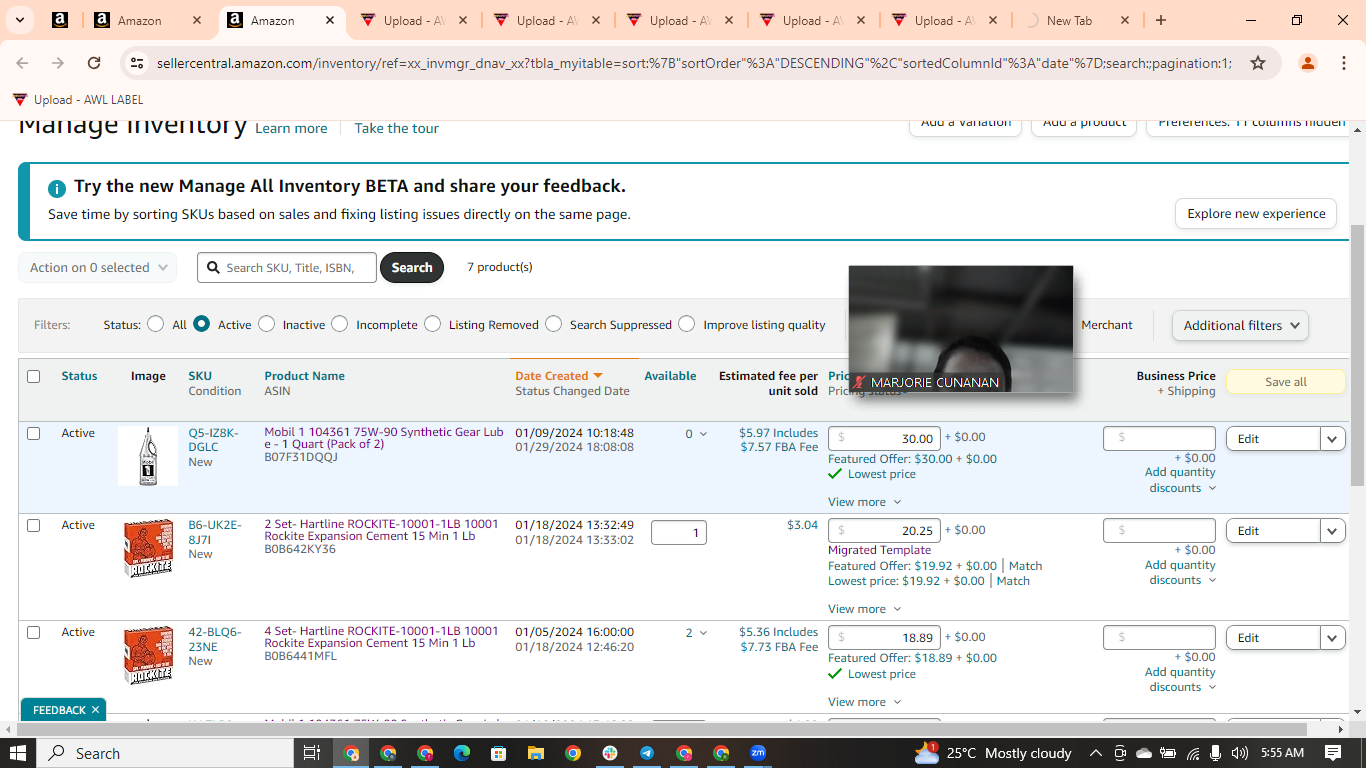Open weather widget showing 25°C

tap(992, 753)
